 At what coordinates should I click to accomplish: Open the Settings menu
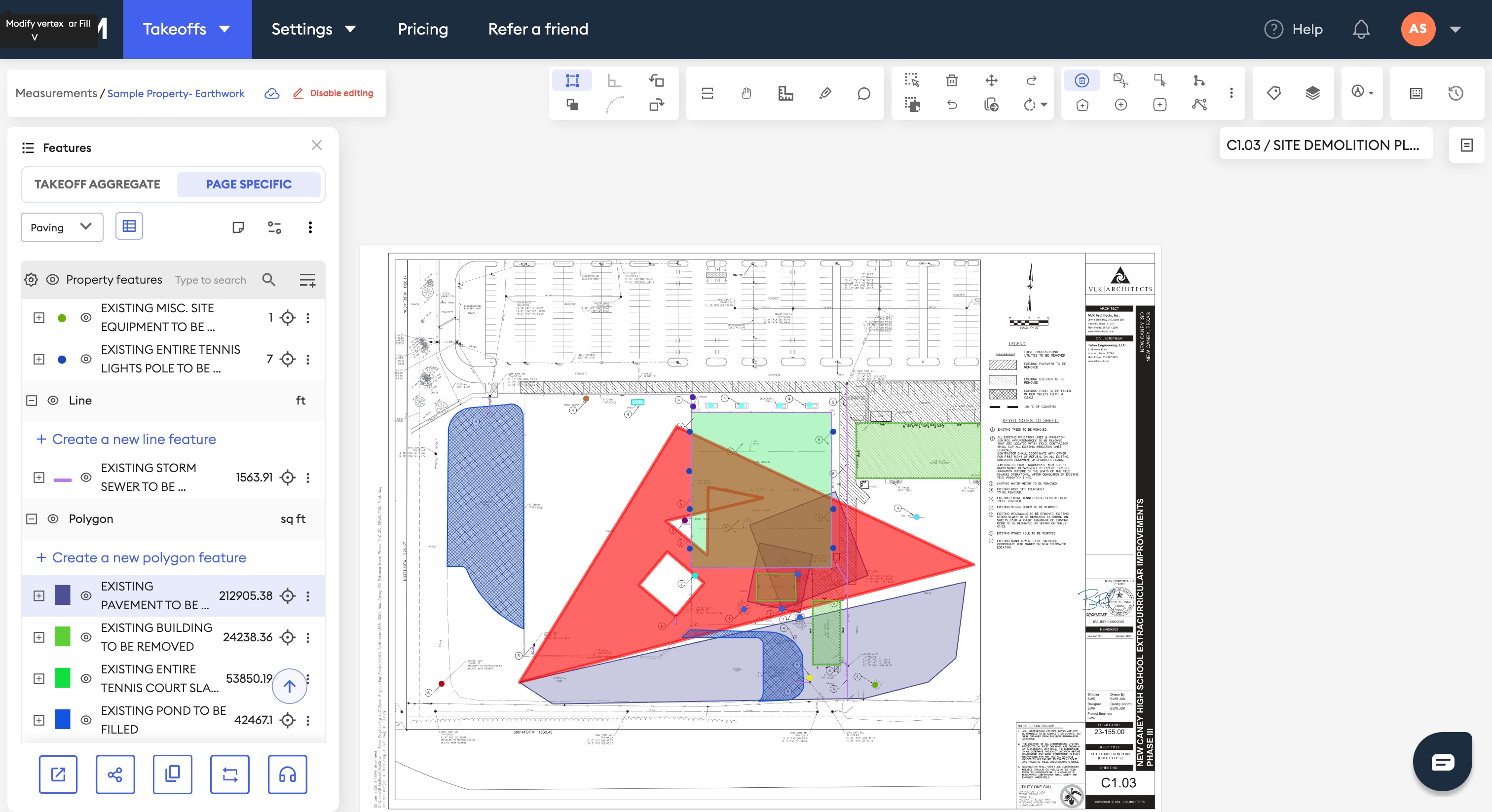tap(313, 29)
